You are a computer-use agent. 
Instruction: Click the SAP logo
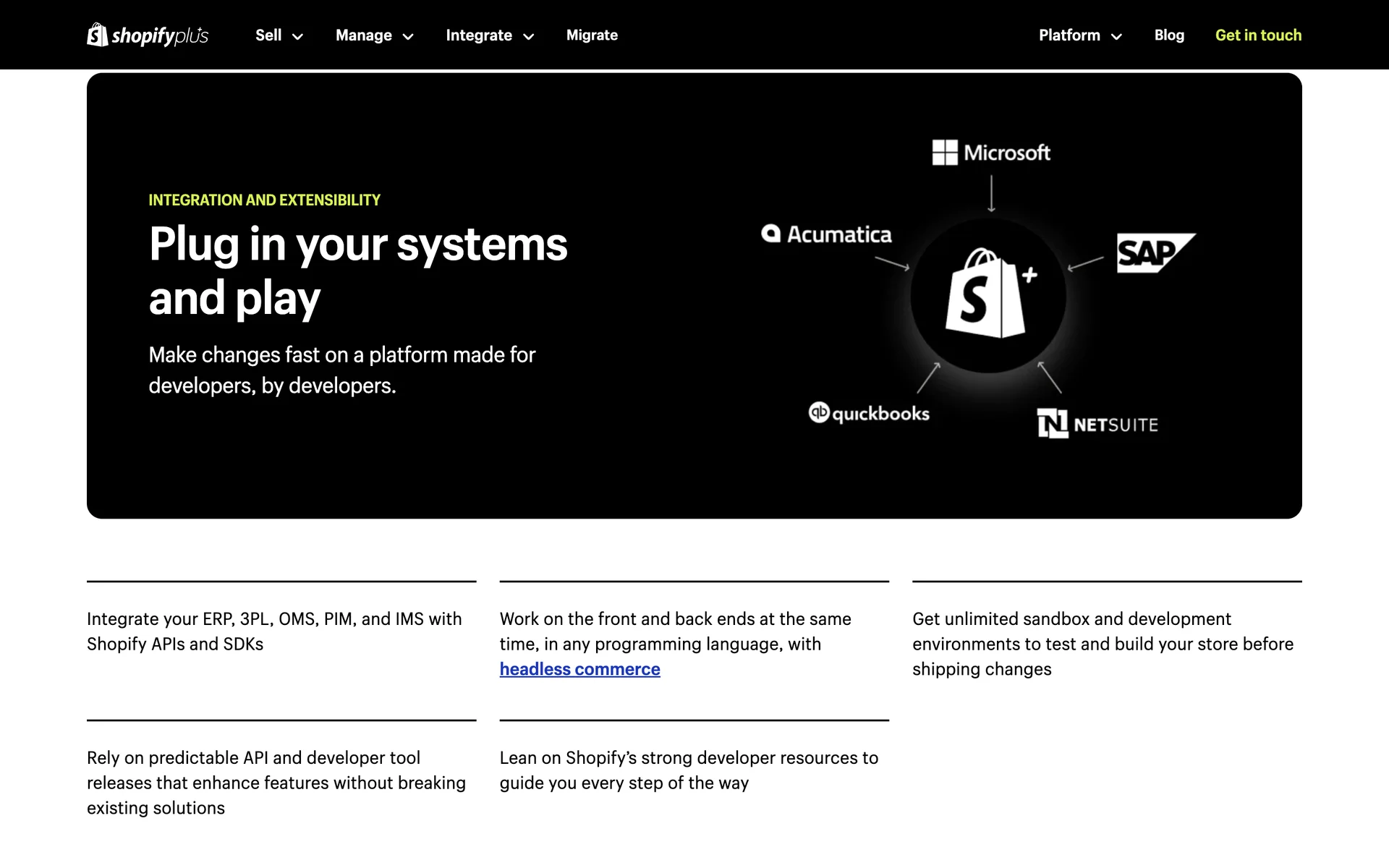pyautogui.click(x=1154, y=252)
